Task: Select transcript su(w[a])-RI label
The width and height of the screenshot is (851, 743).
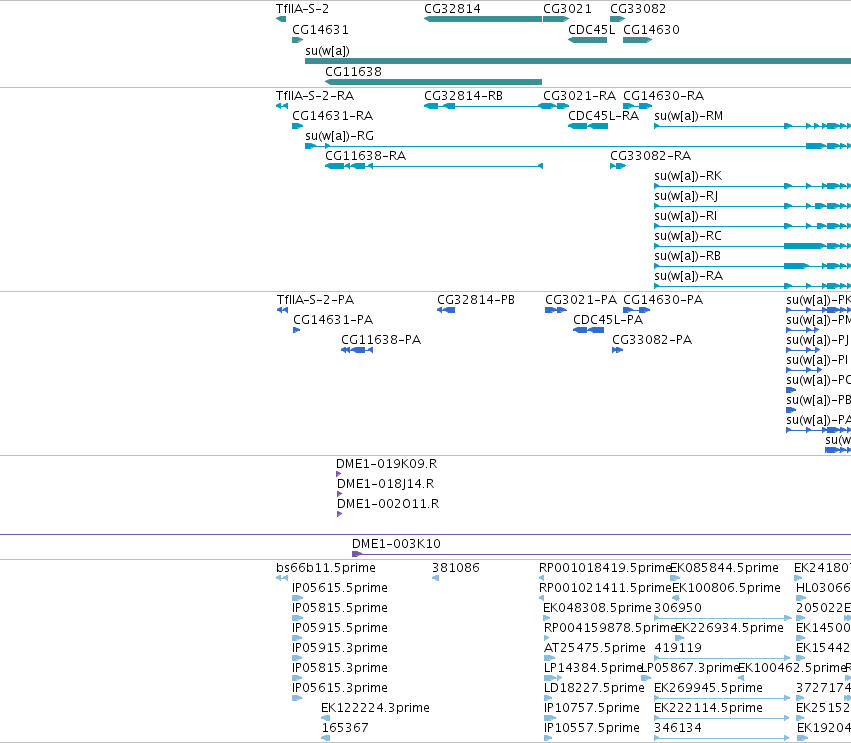Action: click(x=685, y=217)
